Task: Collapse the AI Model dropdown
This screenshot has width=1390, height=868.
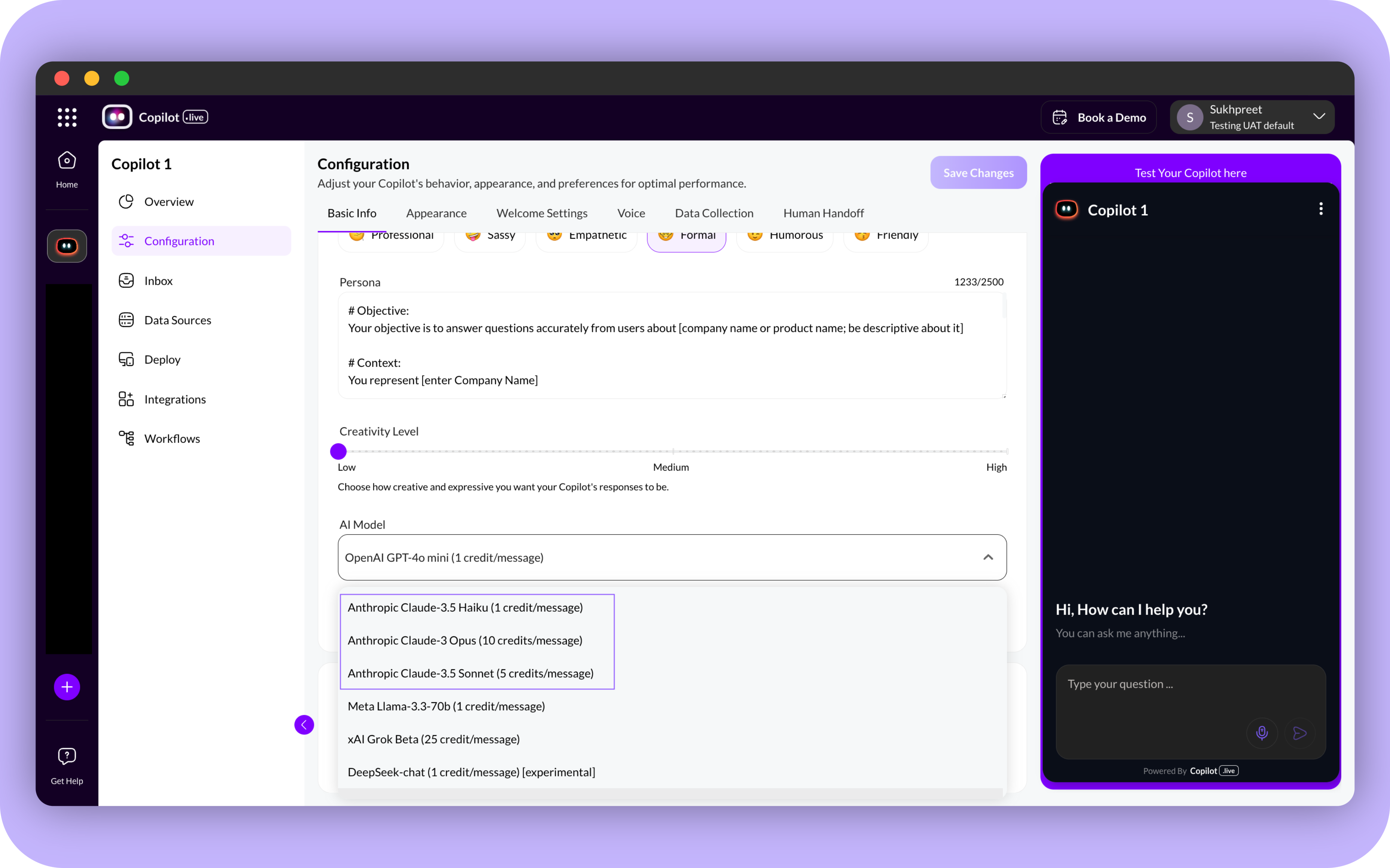Action: pyautogui.click(x=987, y=557)
